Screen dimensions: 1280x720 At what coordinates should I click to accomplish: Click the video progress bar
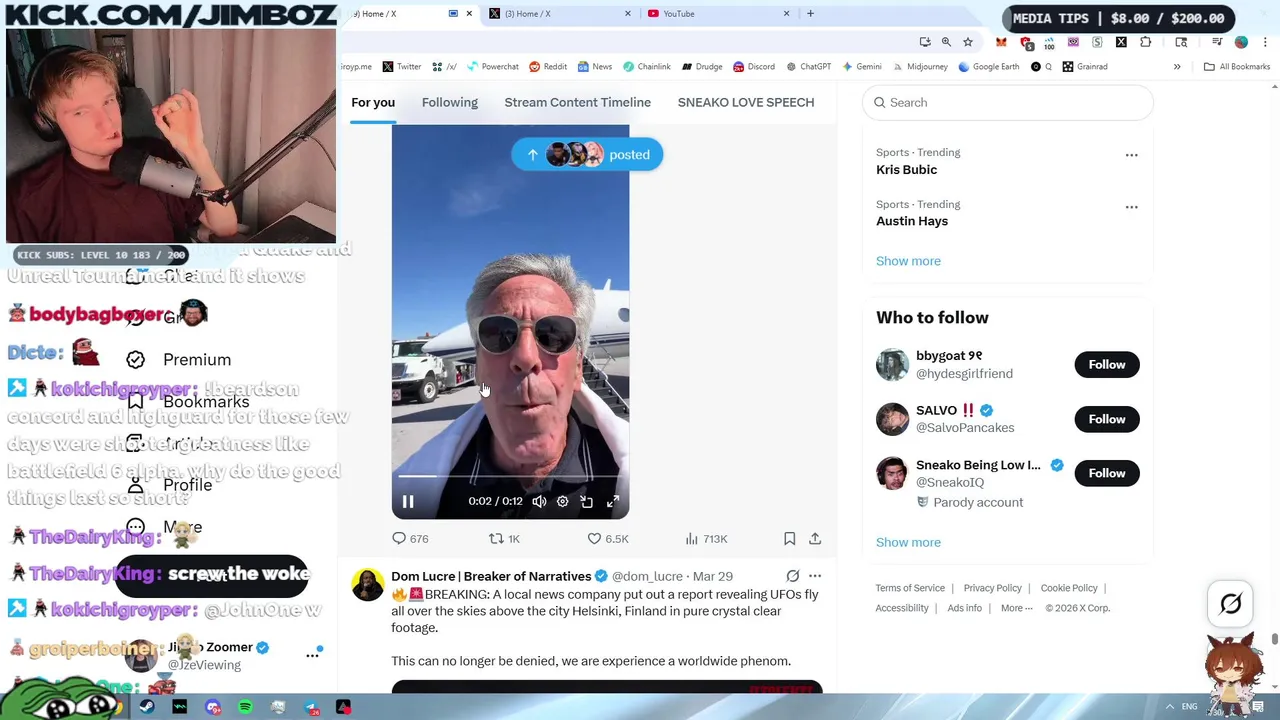(510, 477)
